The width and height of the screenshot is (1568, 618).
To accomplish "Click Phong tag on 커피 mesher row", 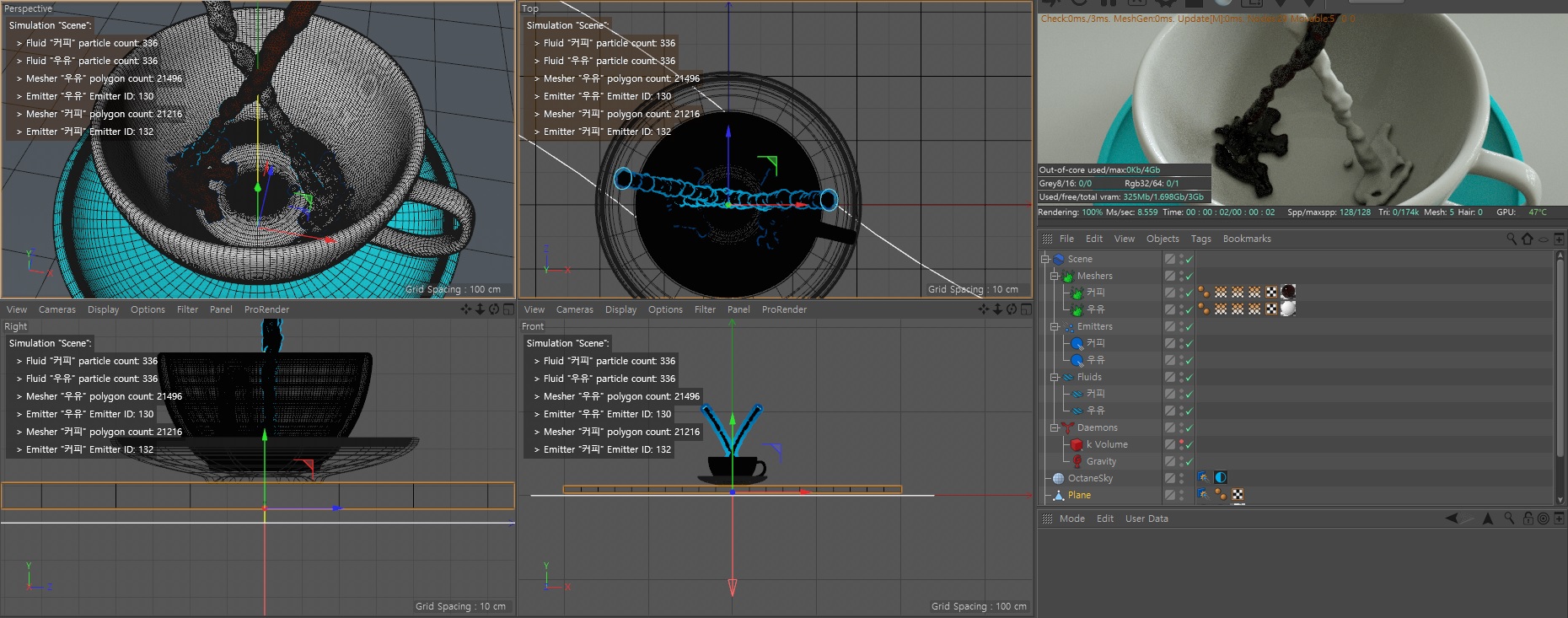I will pos(1204,293).
